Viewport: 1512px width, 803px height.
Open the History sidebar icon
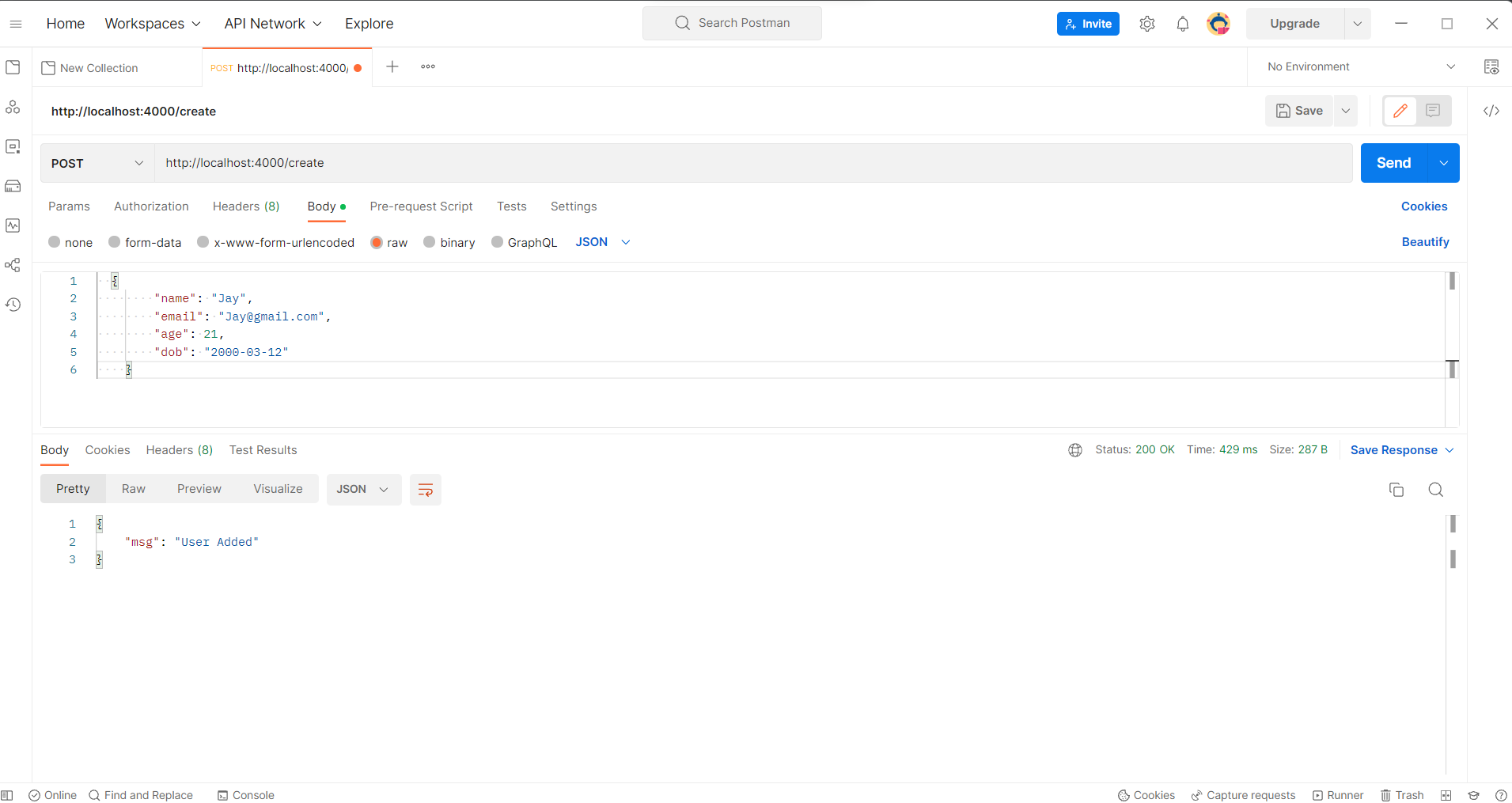pos(13,305)
